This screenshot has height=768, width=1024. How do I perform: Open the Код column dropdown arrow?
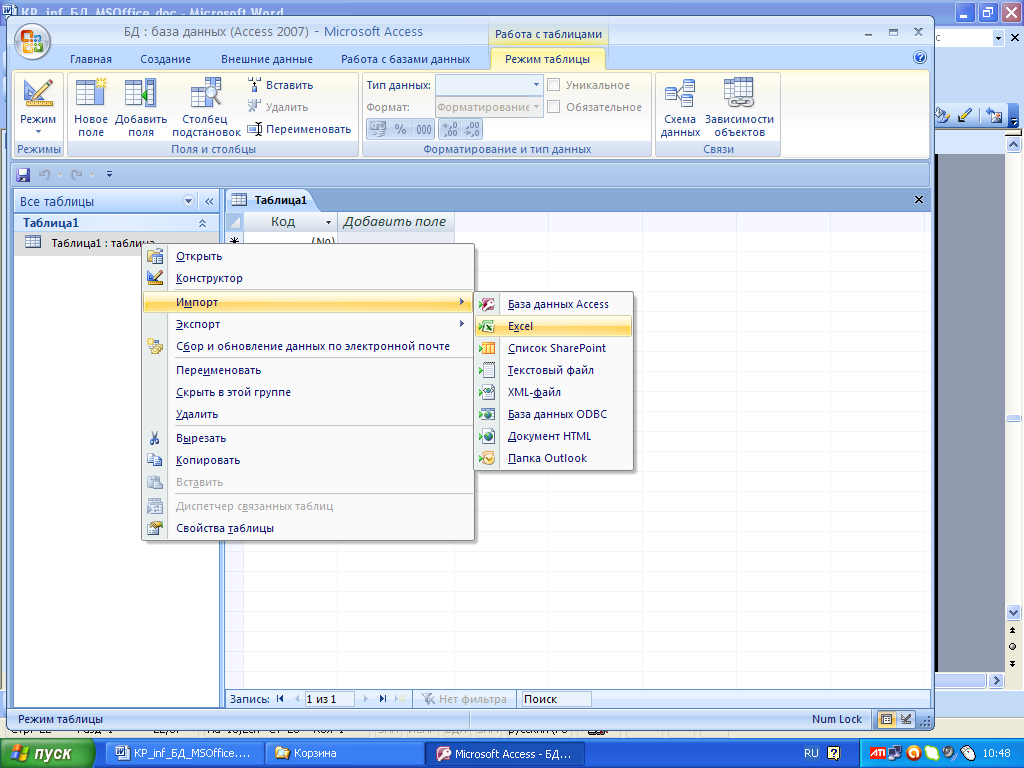click(x=328, y=223)
